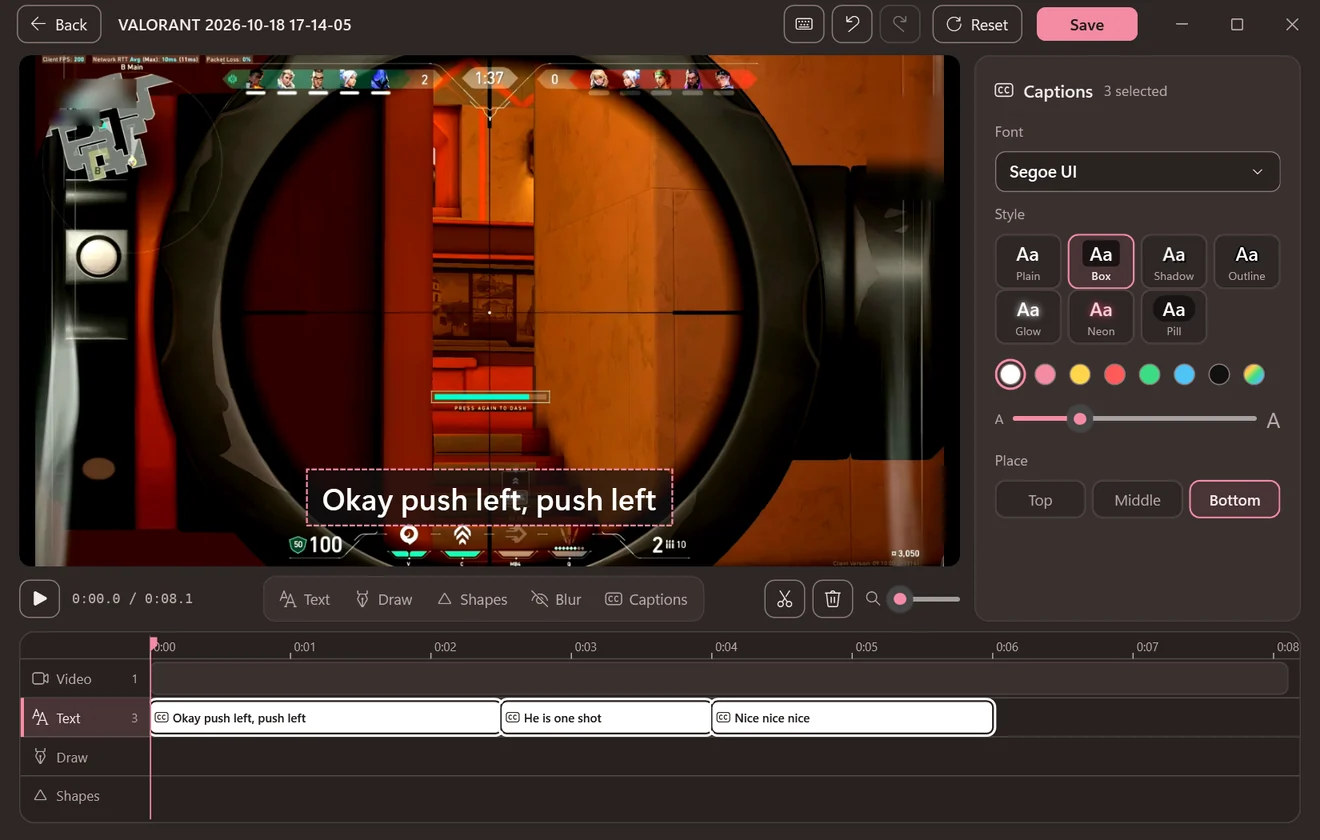This screenshot has width=1320, height=840.
Task: Play the video preview
Action: tap(39, 599)
